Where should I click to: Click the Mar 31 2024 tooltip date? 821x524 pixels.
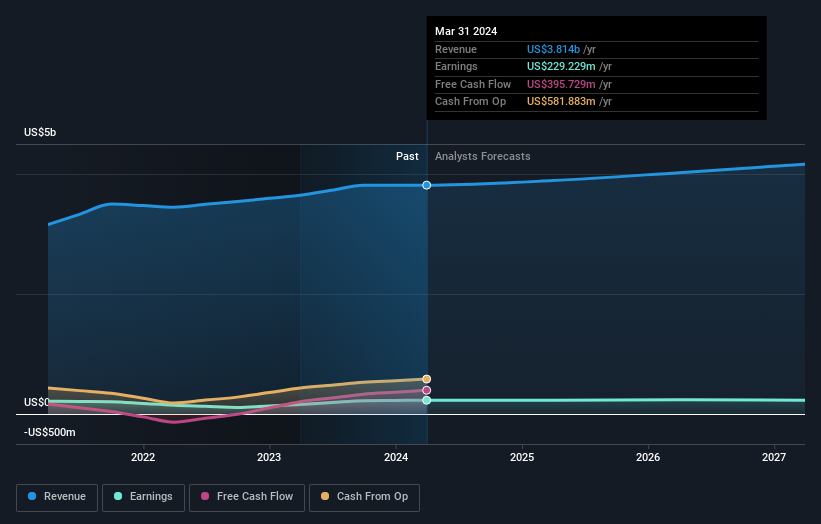(x=466, y=31)
